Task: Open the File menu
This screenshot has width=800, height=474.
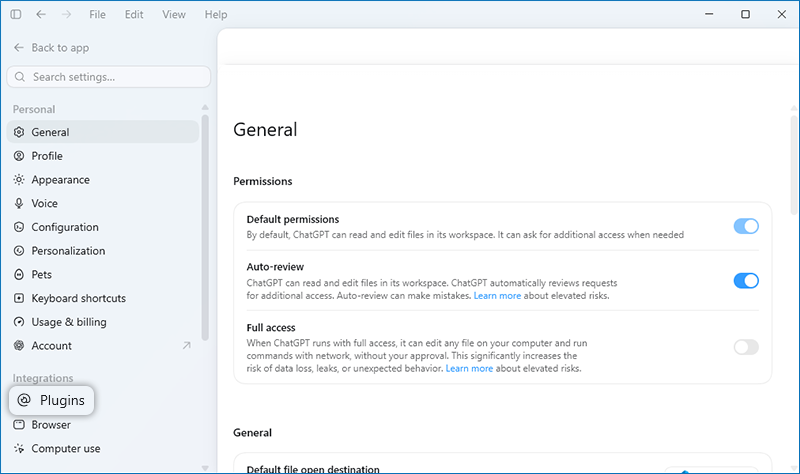Action: tap(97, 14)
